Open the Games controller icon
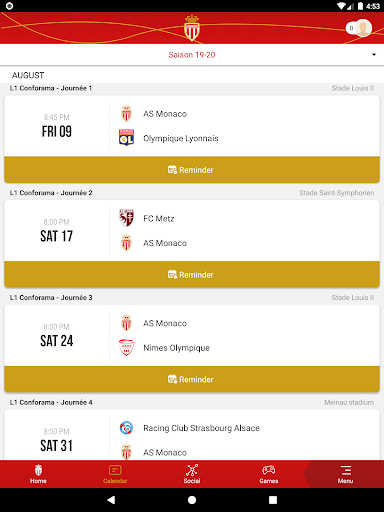This screenshot has height=512, width=384. [268, 470]
